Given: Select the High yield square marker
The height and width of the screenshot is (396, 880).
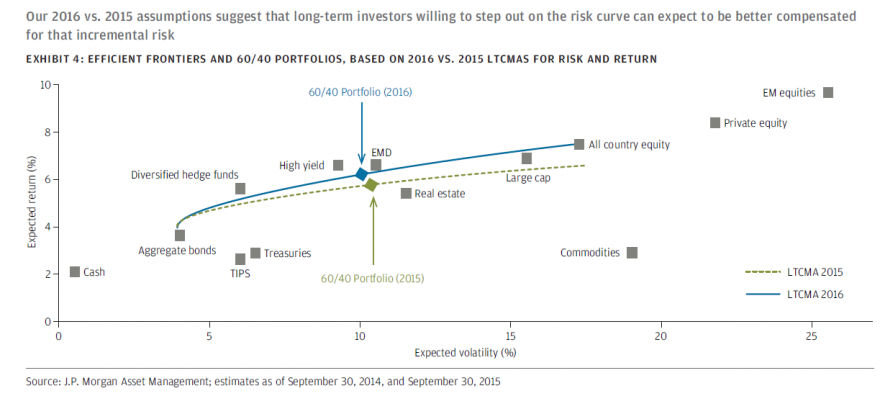Looking at the screenshot, I should pos(338,165).
